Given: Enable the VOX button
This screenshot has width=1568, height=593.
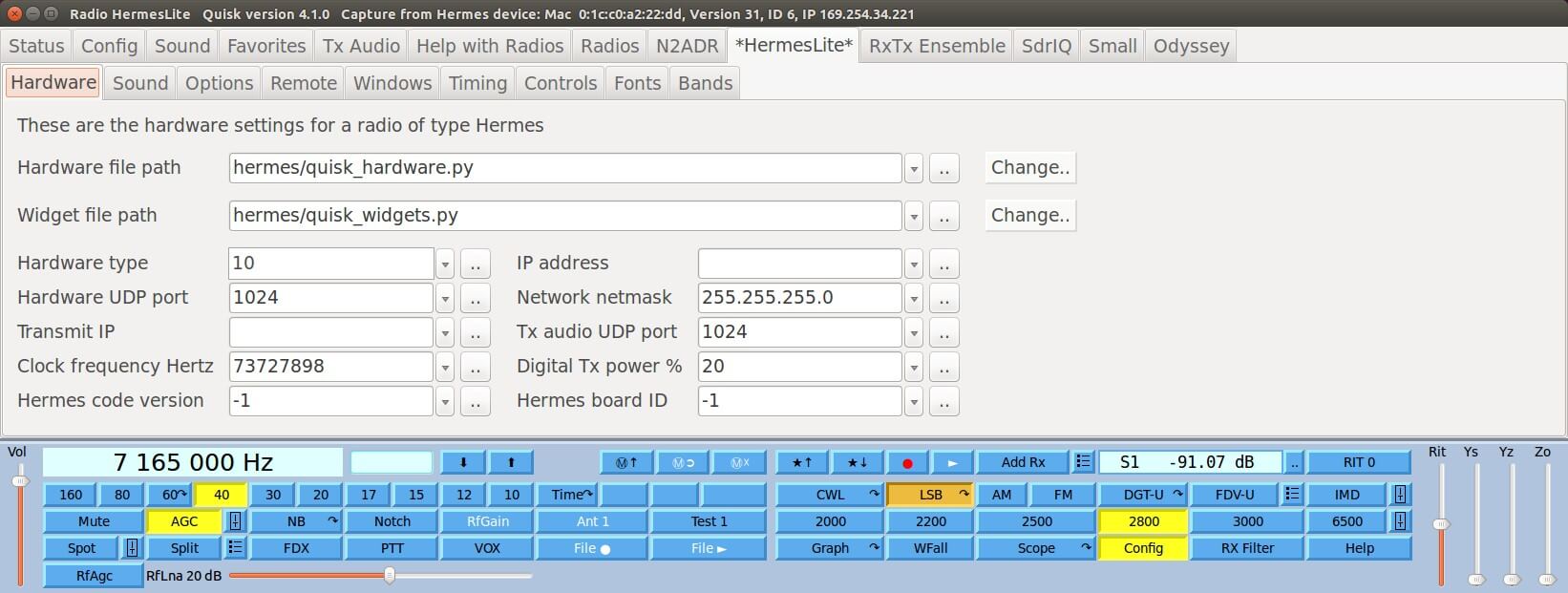Looking at the screenshot, I should [x=487, y=548].
